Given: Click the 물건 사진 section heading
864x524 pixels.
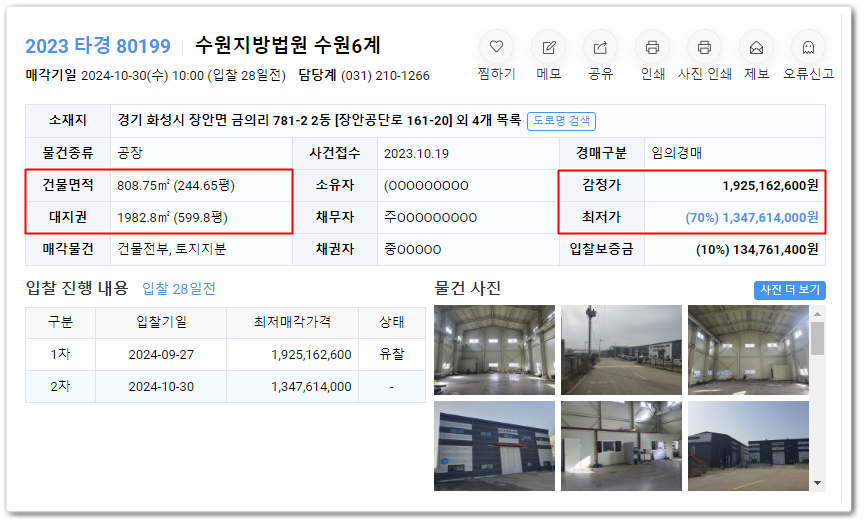Looking at the screenshot, I should pos(467,288).
